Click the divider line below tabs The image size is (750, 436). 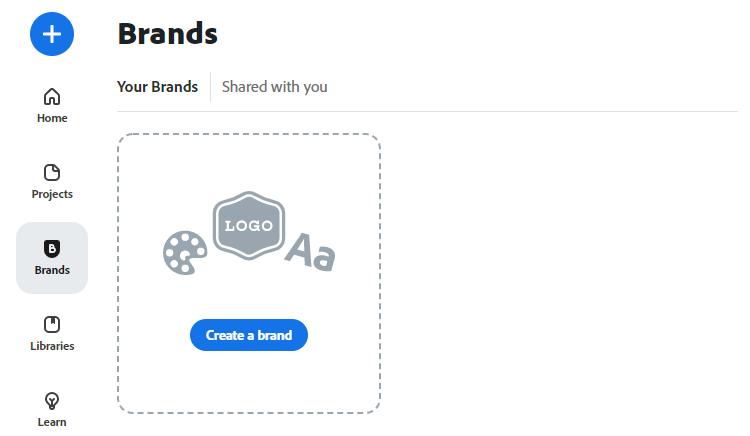500,111
